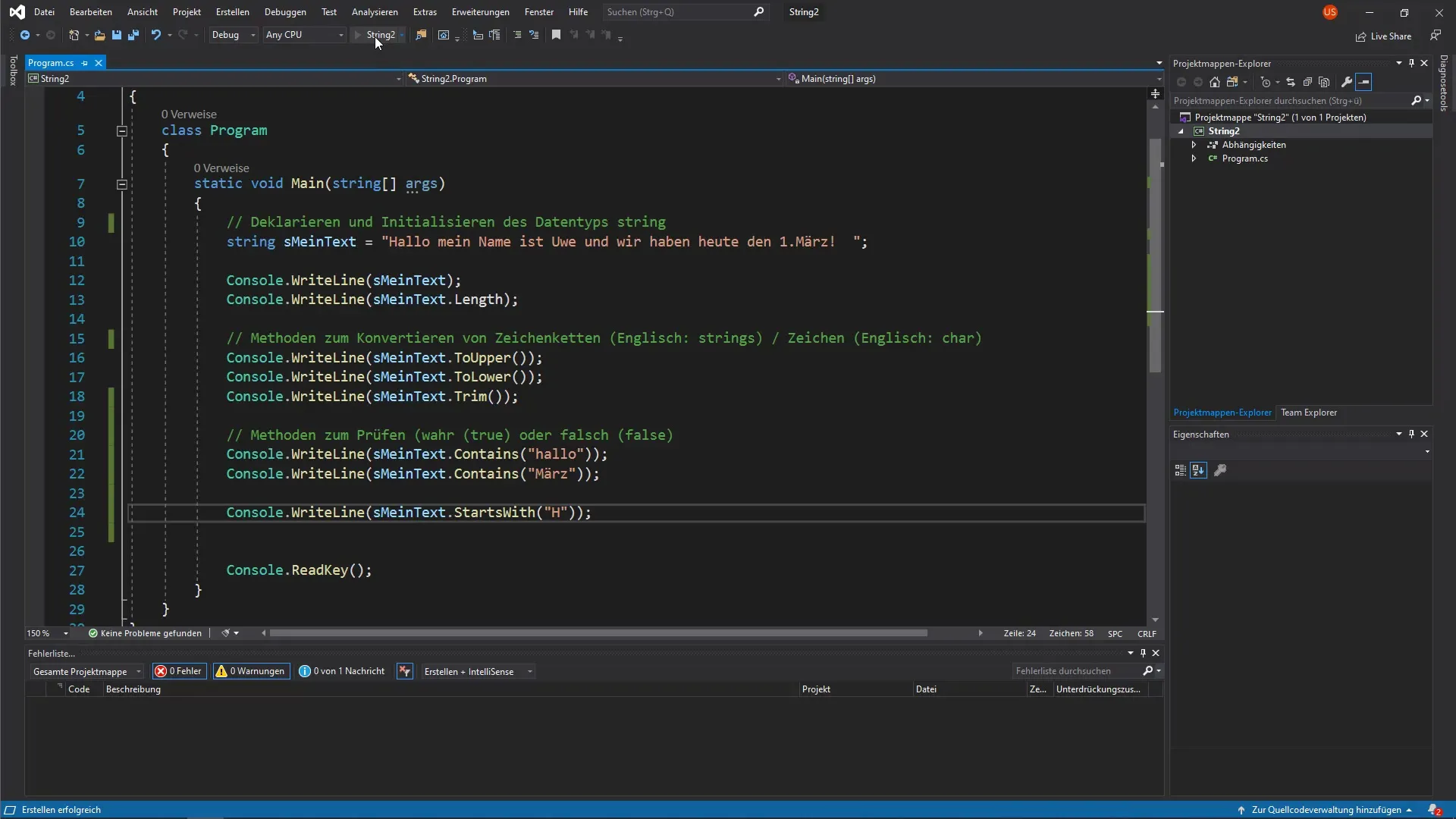Collapse the String2 project node
This screenshot has height=819, width=1456.
[1181, 131]
